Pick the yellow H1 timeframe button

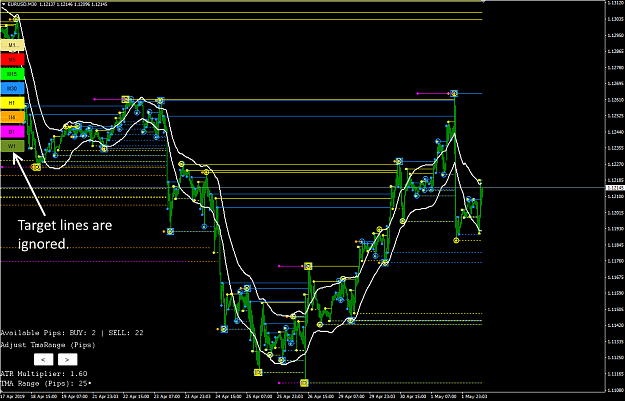click(12, 103)
